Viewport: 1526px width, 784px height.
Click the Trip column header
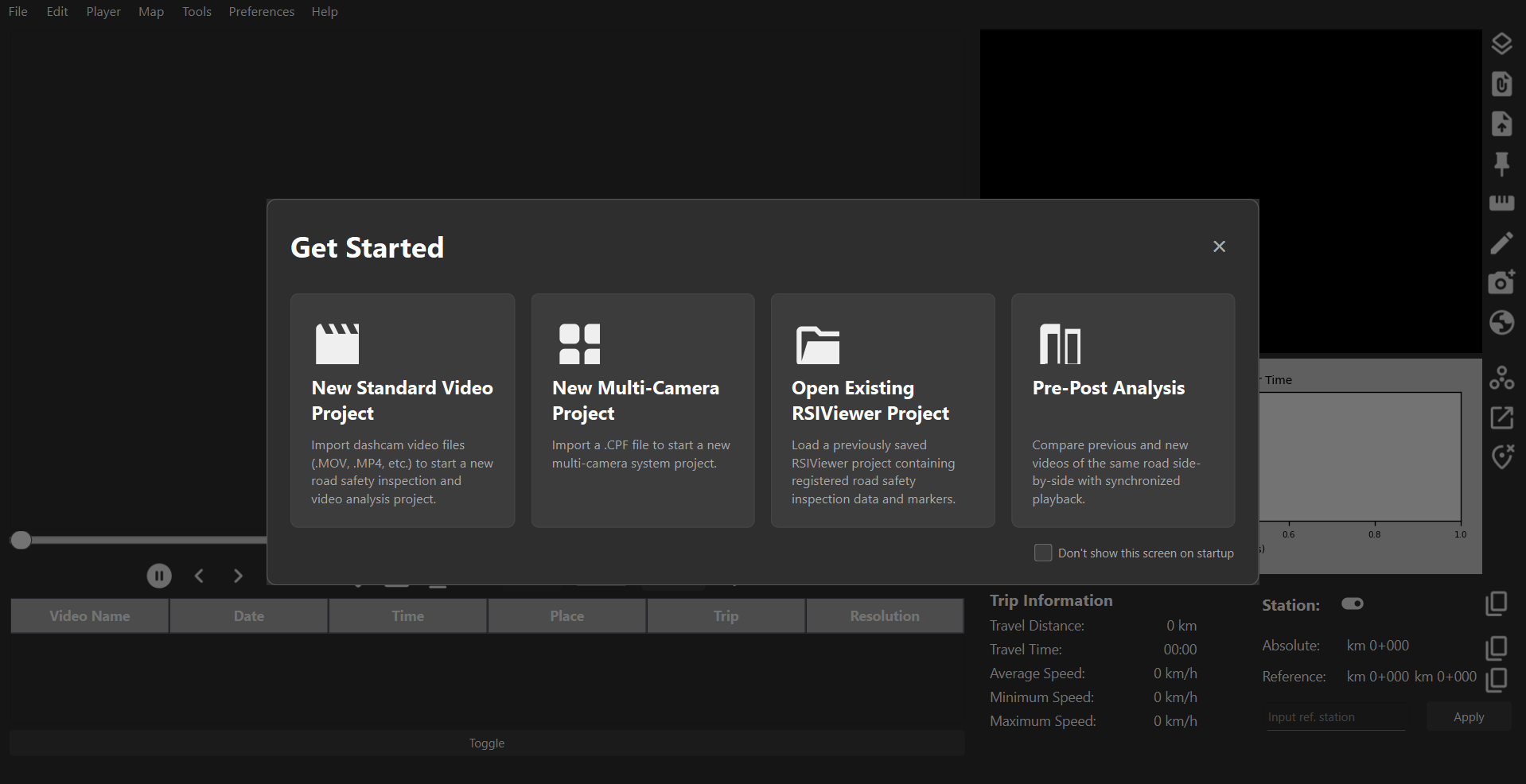coord(726,615)
